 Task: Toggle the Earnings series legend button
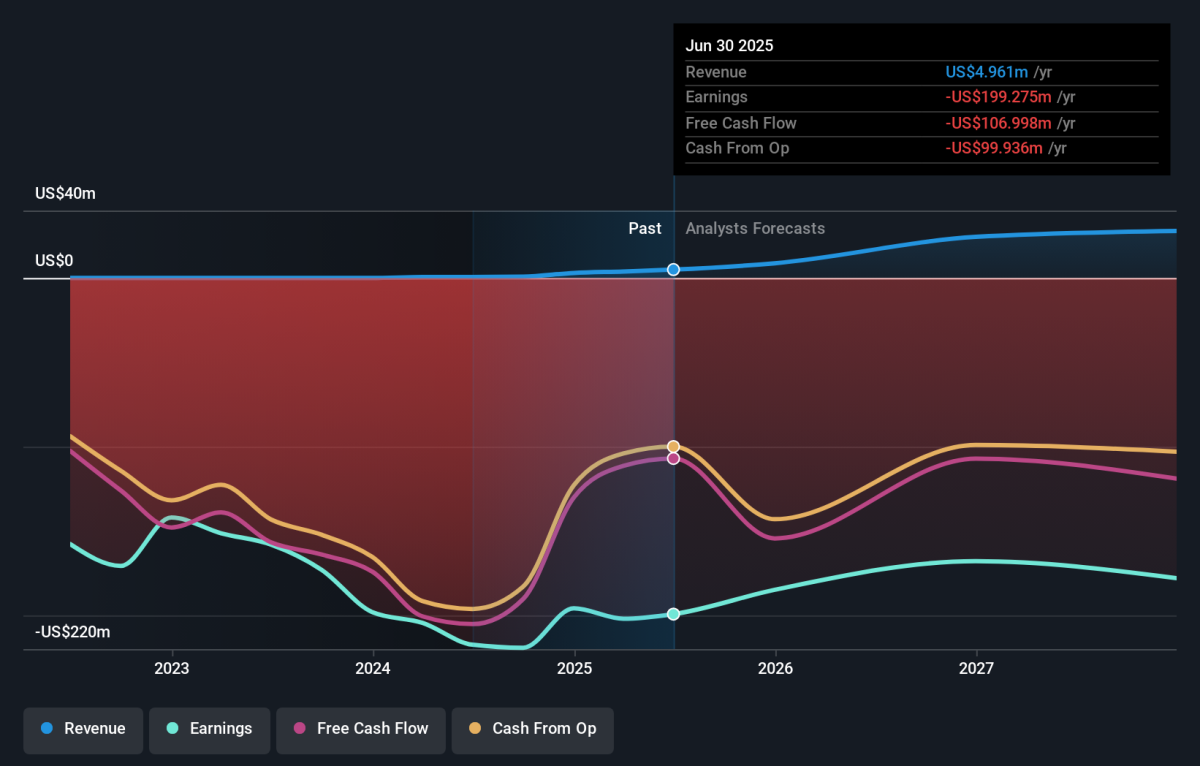pos(209,729)
